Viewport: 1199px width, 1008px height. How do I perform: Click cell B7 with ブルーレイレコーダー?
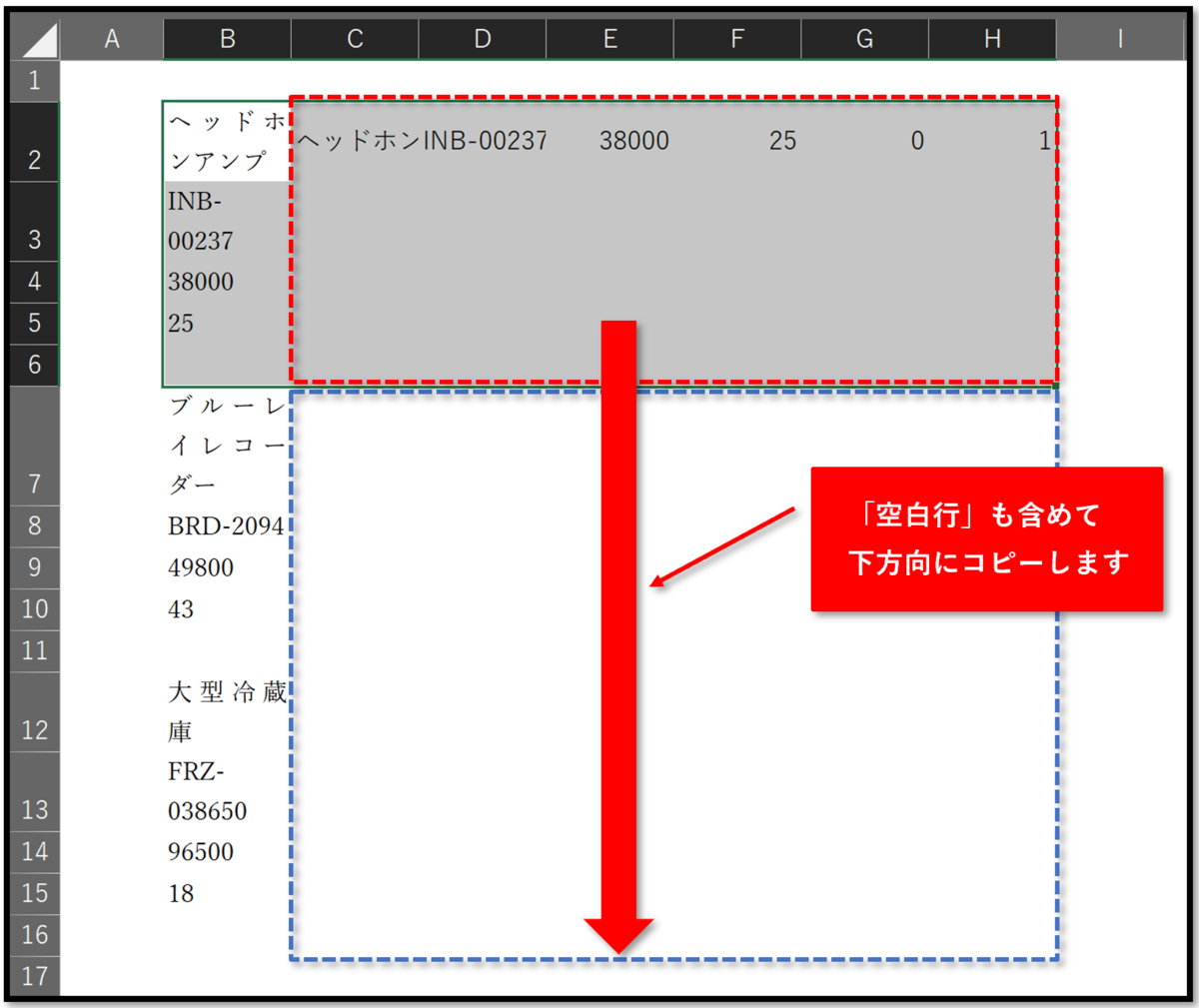click(227, 446)
